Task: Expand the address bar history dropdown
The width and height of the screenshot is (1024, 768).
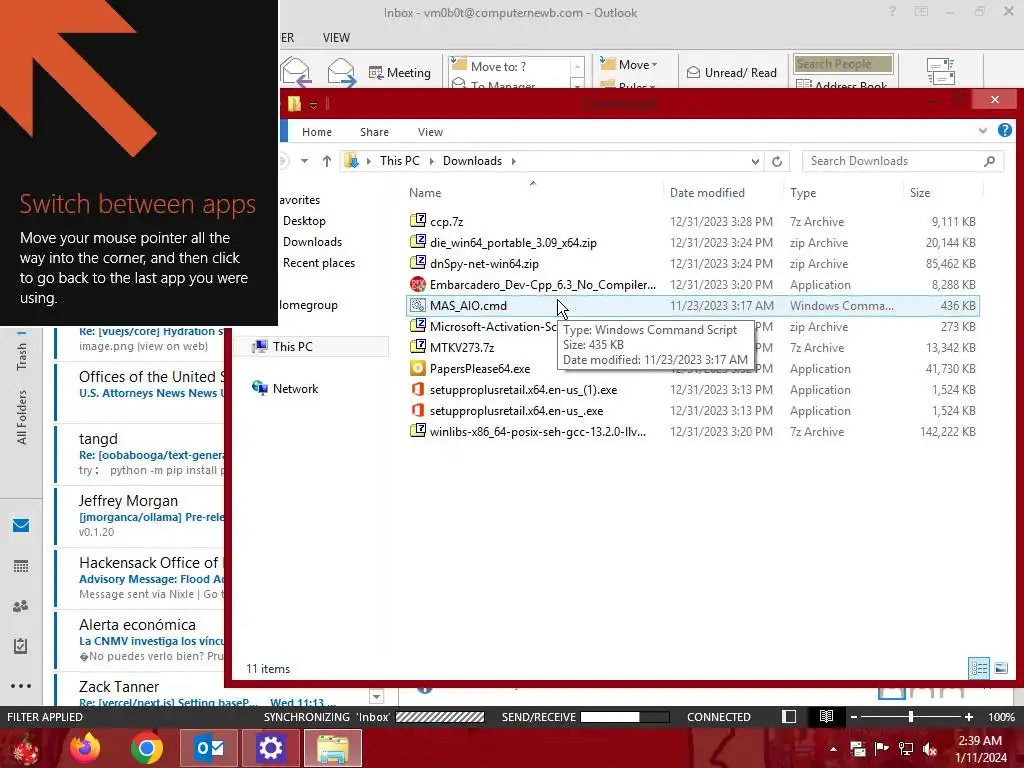Action: coord(755,161)
